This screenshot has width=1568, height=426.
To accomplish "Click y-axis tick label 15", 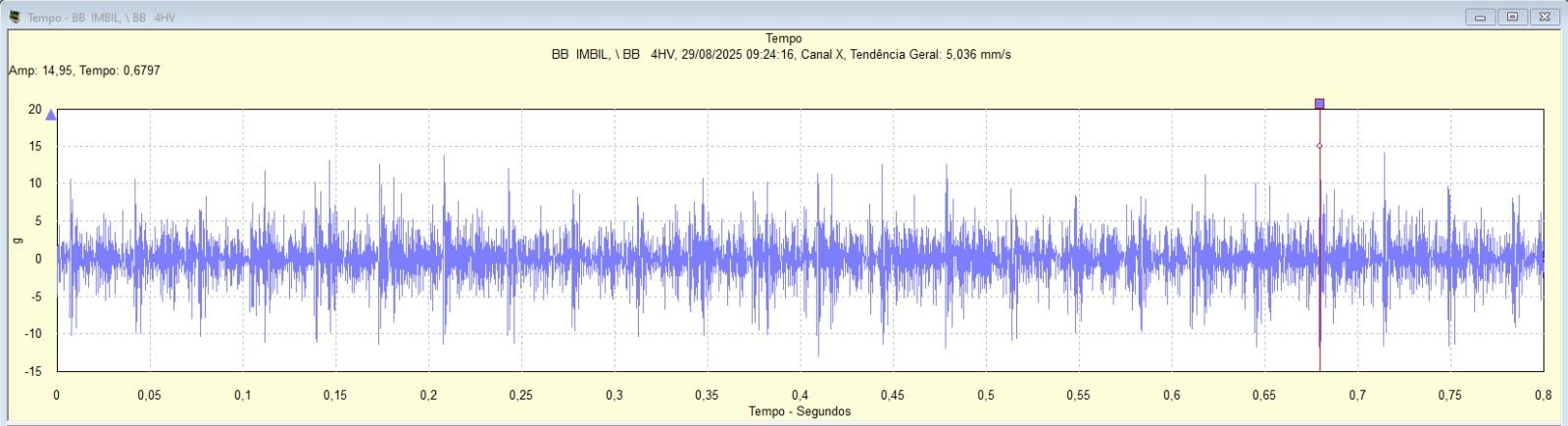I will (35, 146).
